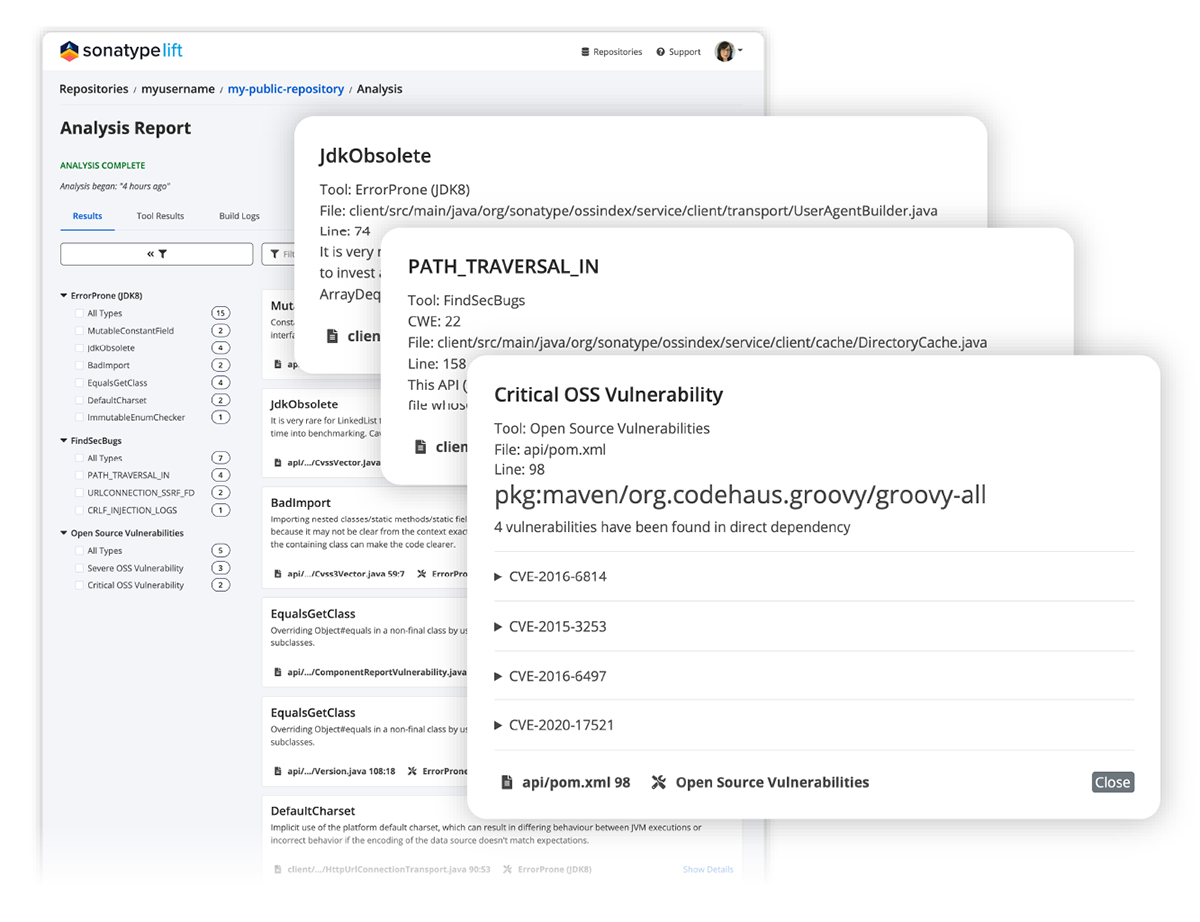Check the PATH_TRAVERSAL_IN filter checkbox
Viewport: 1200px width, 922px height.
[x=79, y=475]
